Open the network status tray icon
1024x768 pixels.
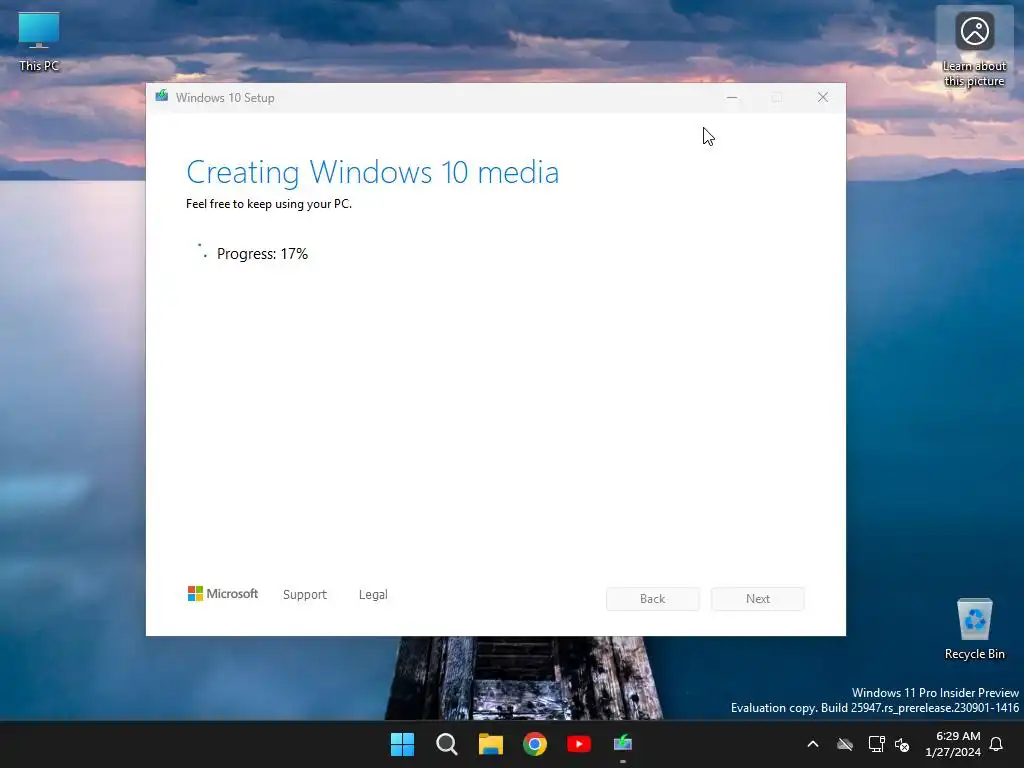point(876,744)
